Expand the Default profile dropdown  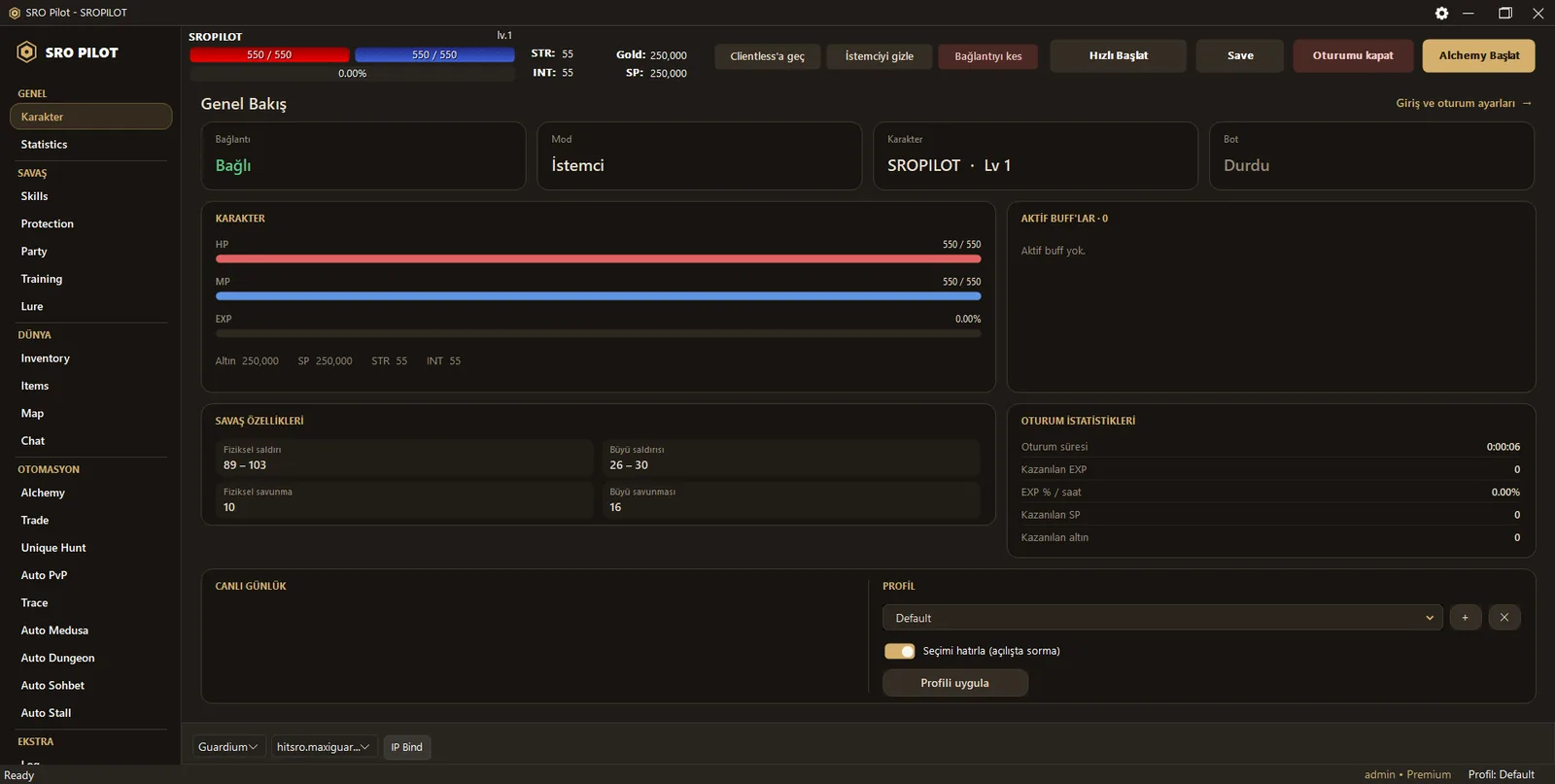(1162, 618)
